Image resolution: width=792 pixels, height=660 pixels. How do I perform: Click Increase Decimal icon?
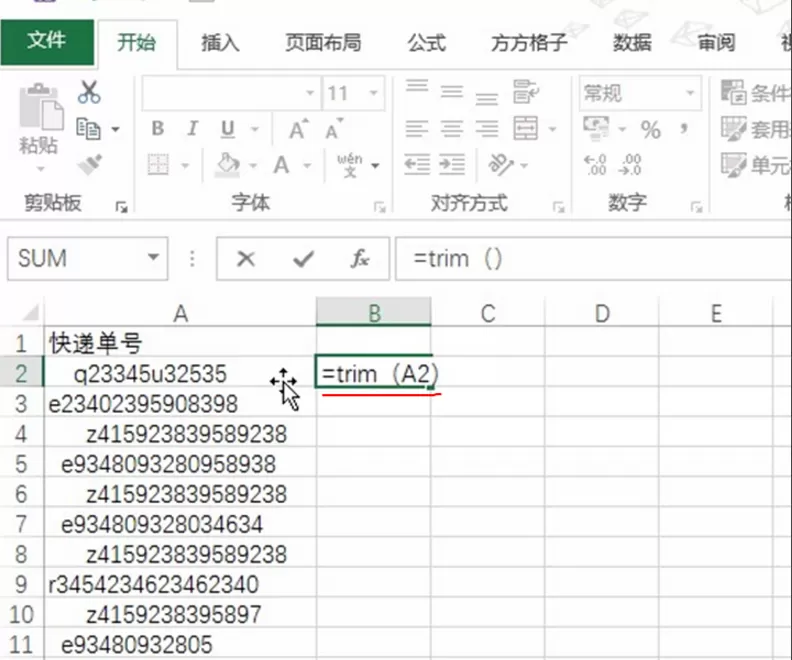tap(596, 165)
